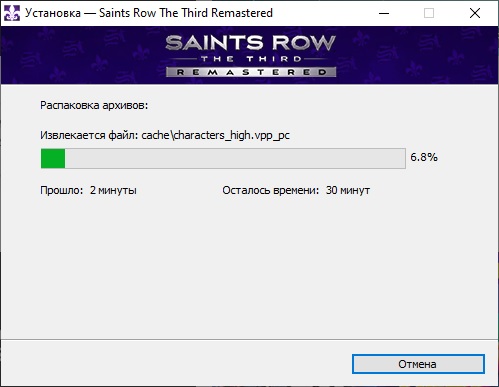Click empty dialog area below time labels
499x387 pixels.
249,267
